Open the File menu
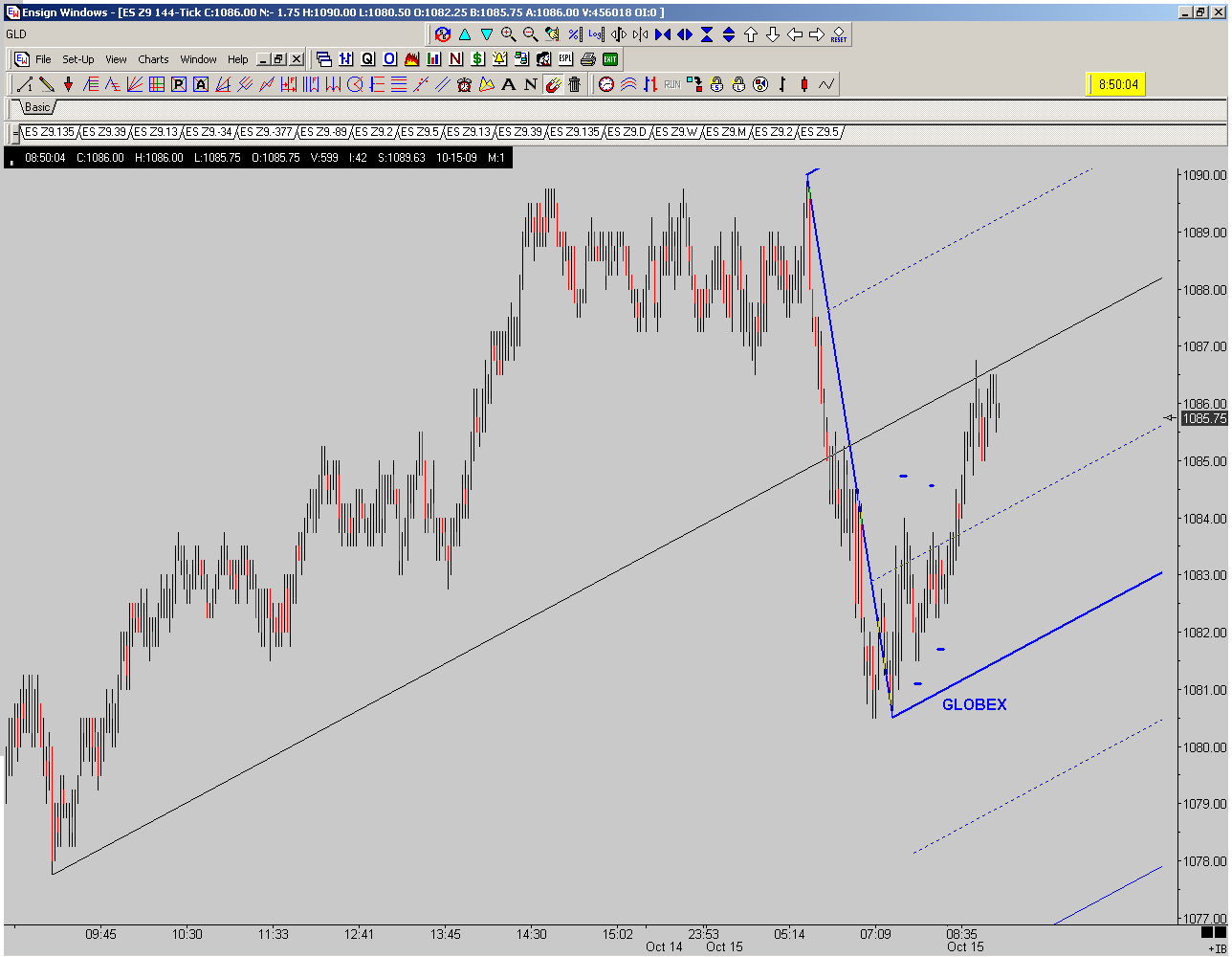The image size is (1232, 957). pyautogui.click(x=43, y=59)
